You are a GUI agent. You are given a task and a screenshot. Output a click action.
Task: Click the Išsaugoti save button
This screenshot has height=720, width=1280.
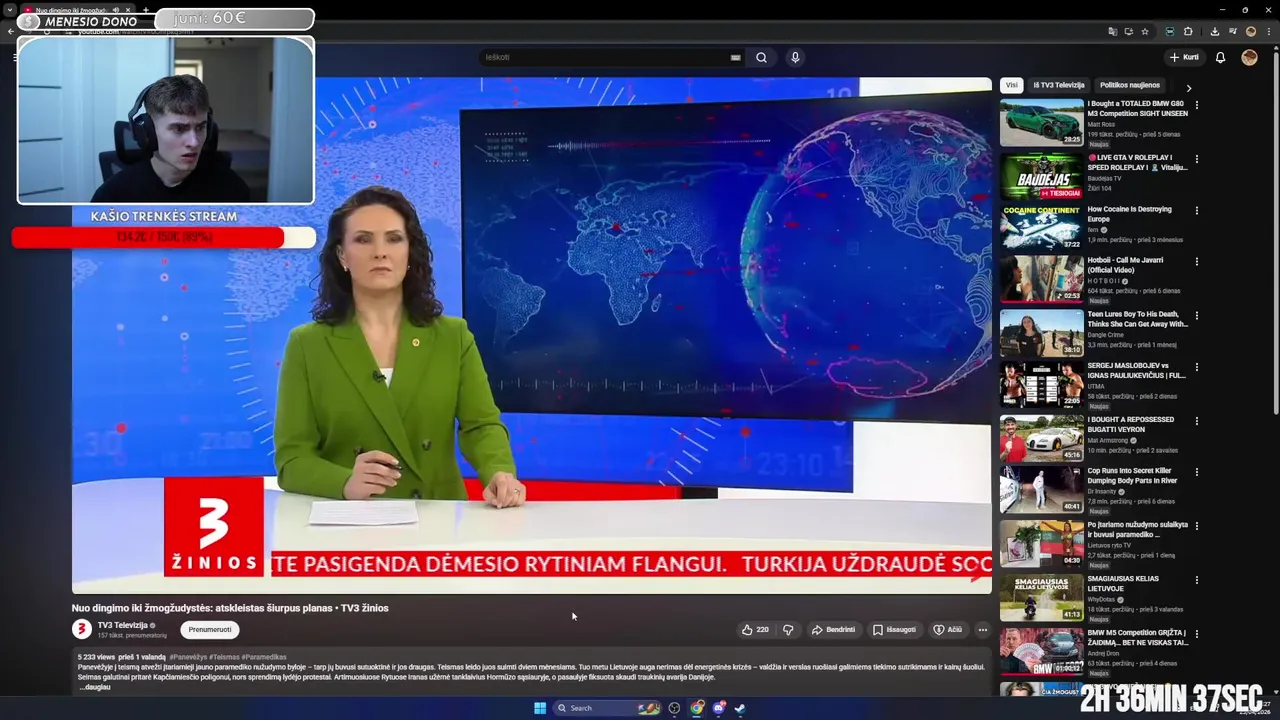tap(894, 630)
